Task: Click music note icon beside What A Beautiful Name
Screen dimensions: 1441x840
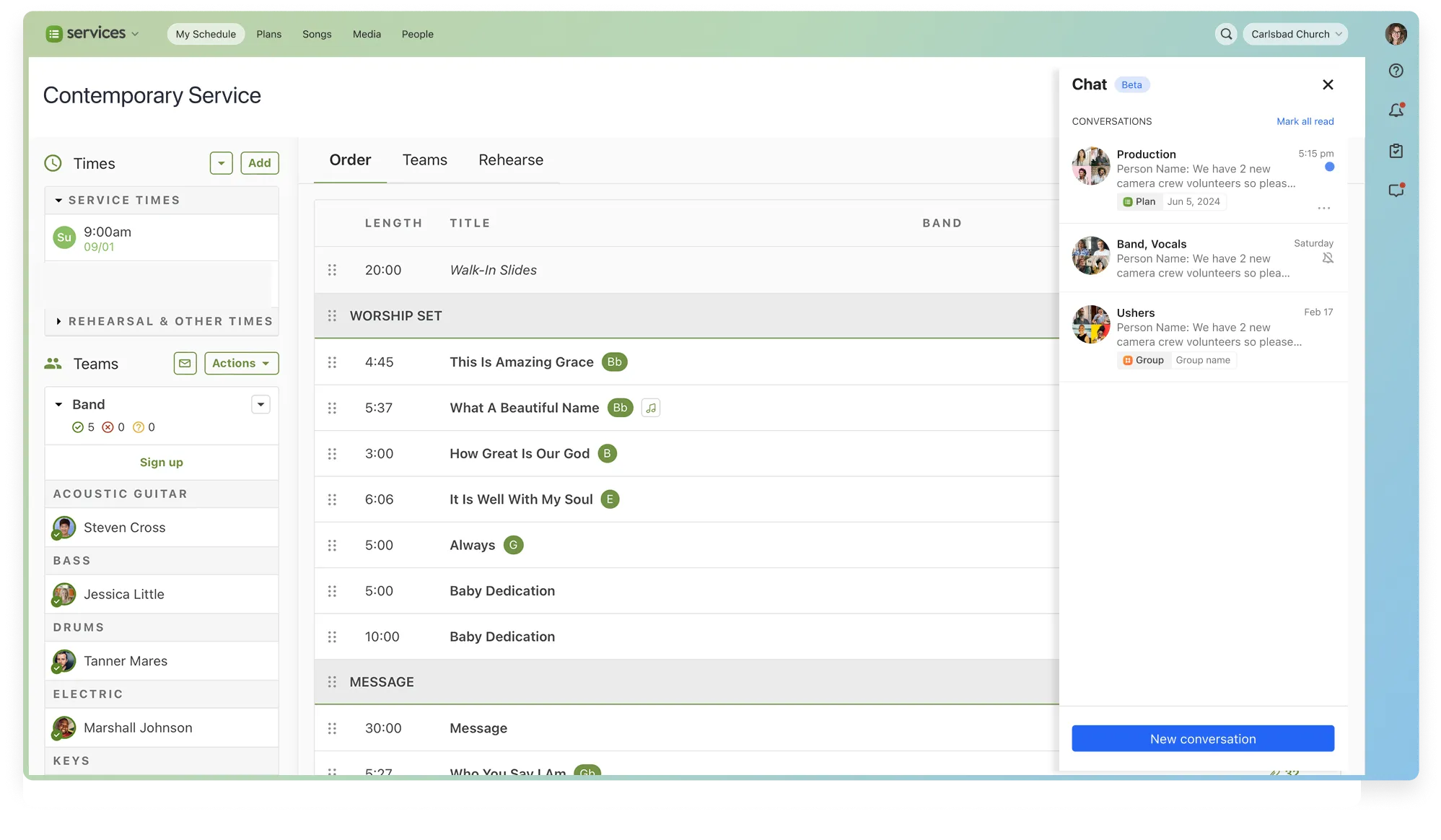Action: pyautogui.click(x=651, y=408)
